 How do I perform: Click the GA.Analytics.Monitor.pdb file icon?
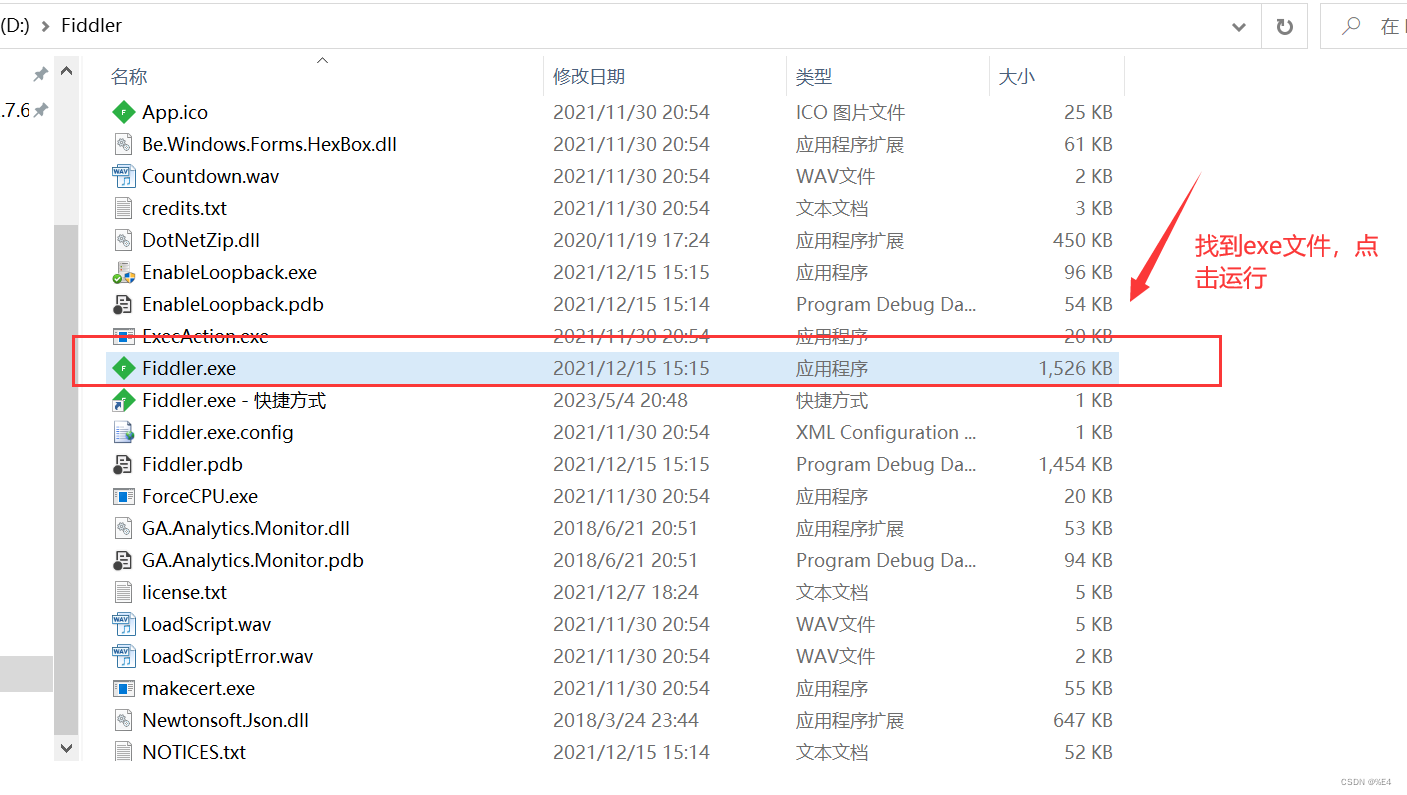(x=124, y=560)
